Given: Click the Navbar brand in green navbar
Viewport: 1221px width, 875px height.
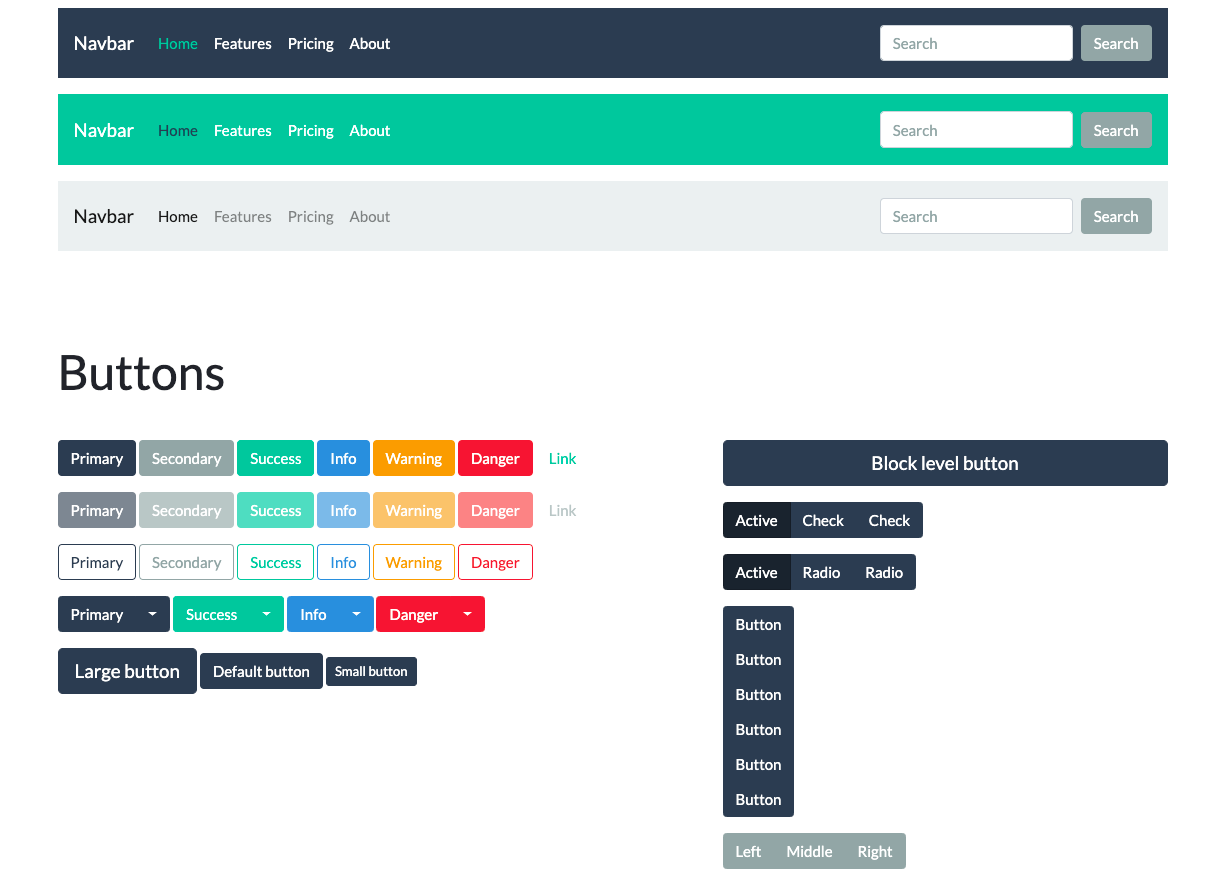Looking at the screenshot, I should 104,130.
